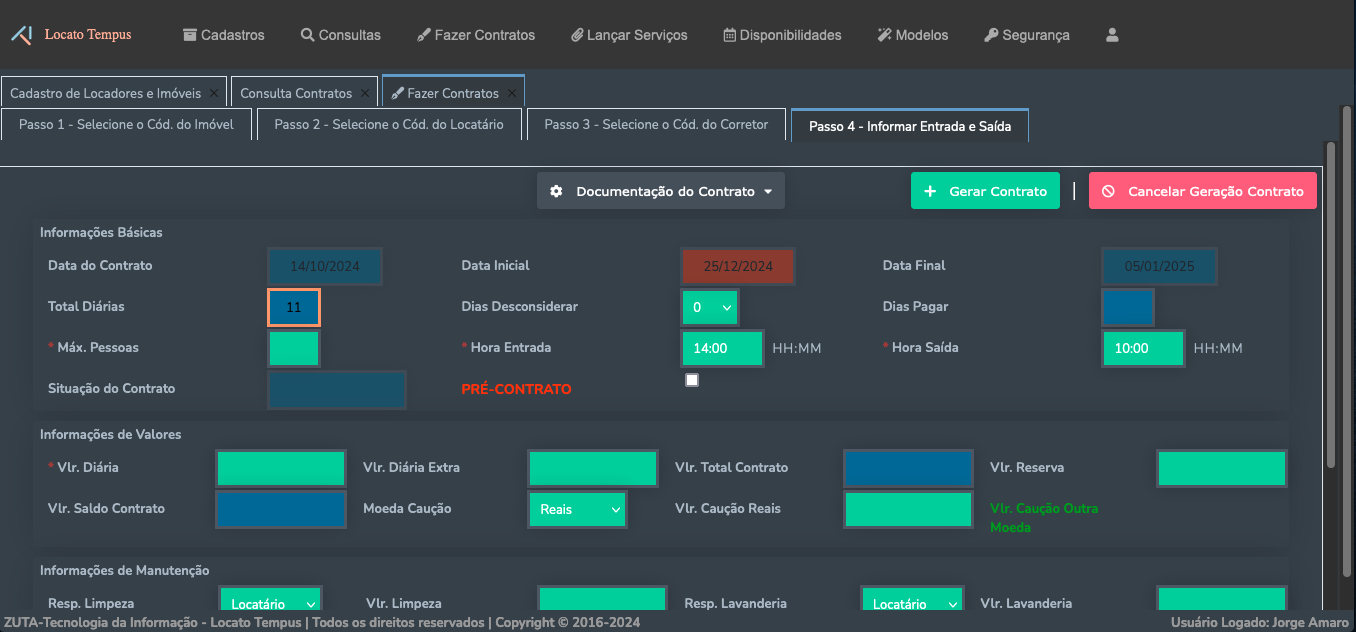Viewport: 1356px width, 632px height.
Task: Open the Moeda Caução Reais dropdown
Action: click(577, 509)
